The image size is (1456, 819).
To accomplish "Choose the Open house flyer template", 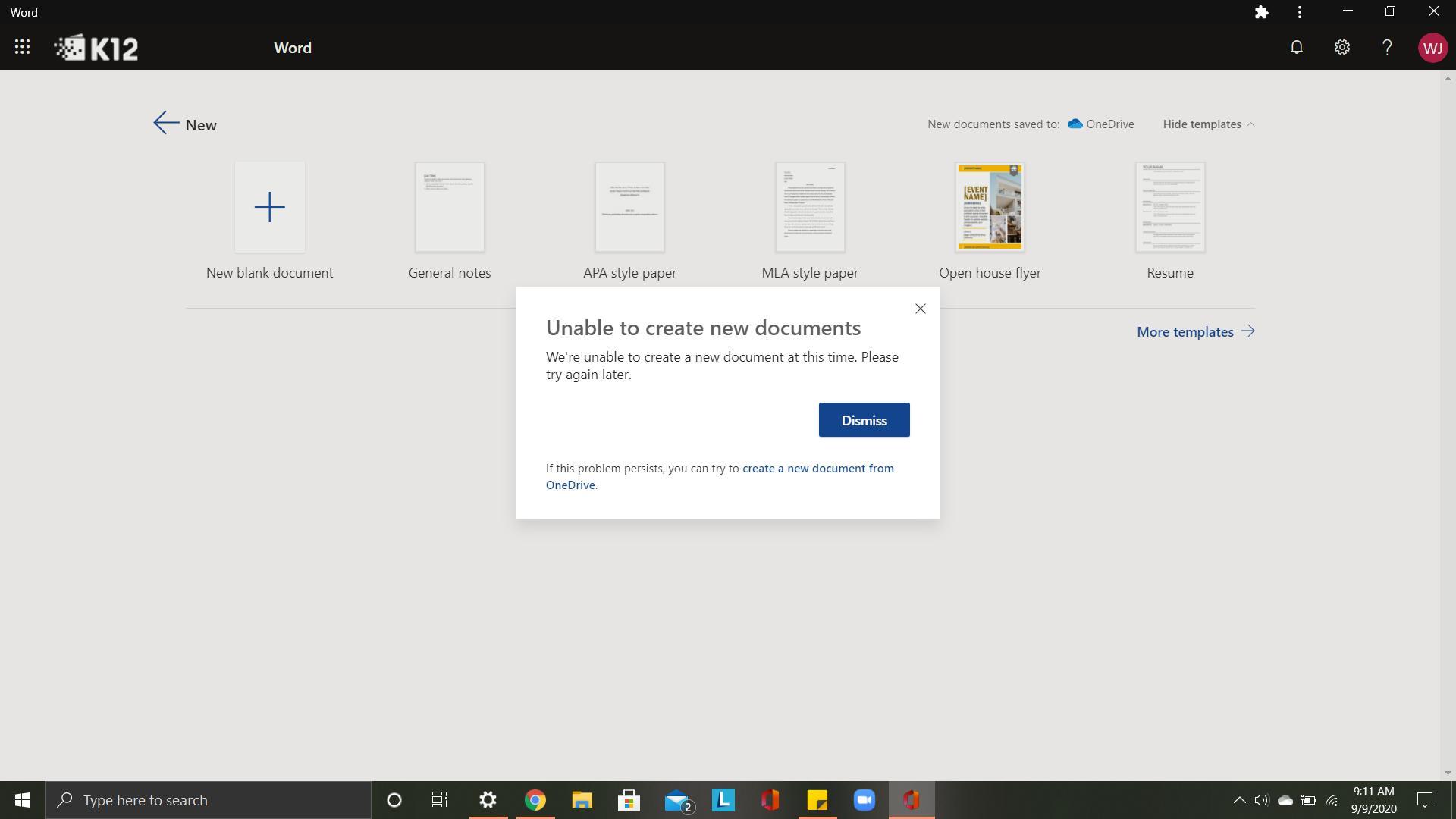I will click(x=990, y=207).
